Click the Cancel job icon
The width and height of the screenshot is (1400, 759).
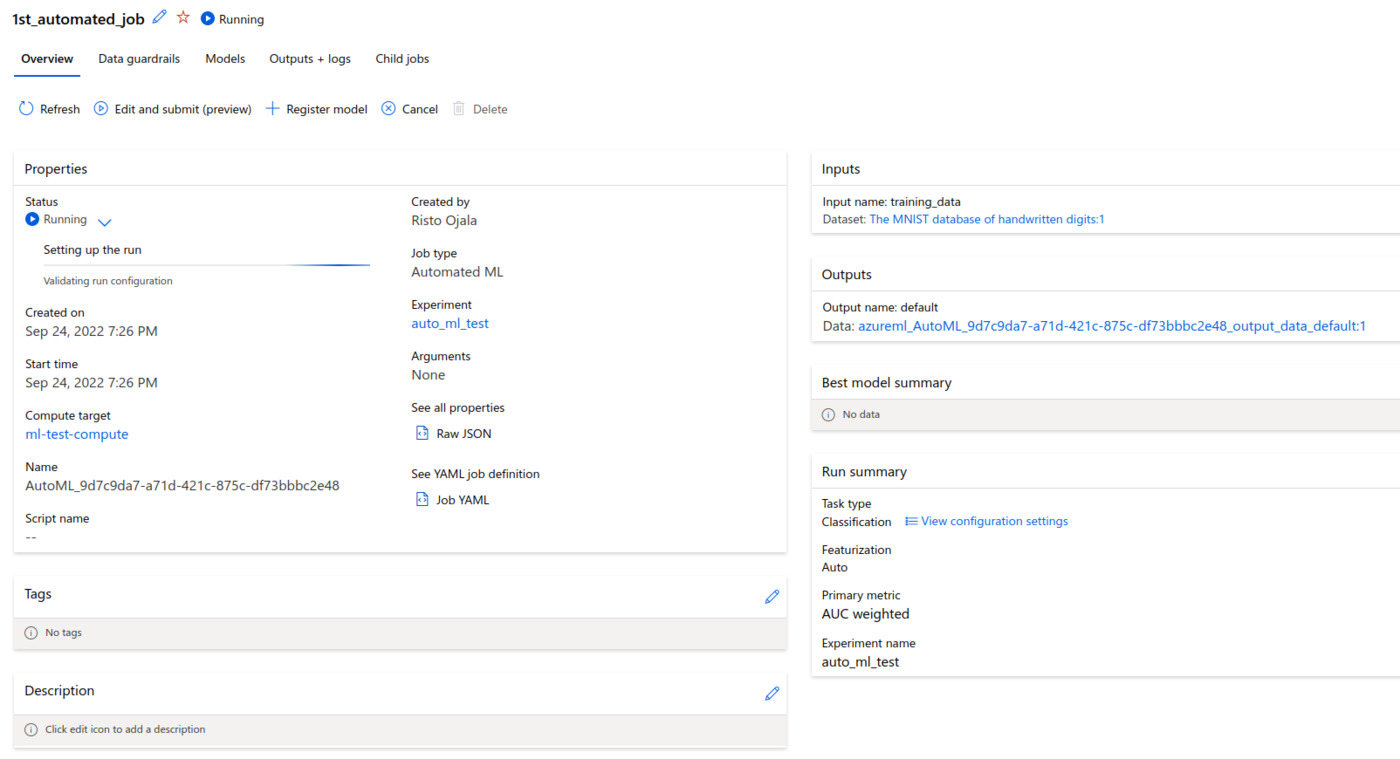389,109
